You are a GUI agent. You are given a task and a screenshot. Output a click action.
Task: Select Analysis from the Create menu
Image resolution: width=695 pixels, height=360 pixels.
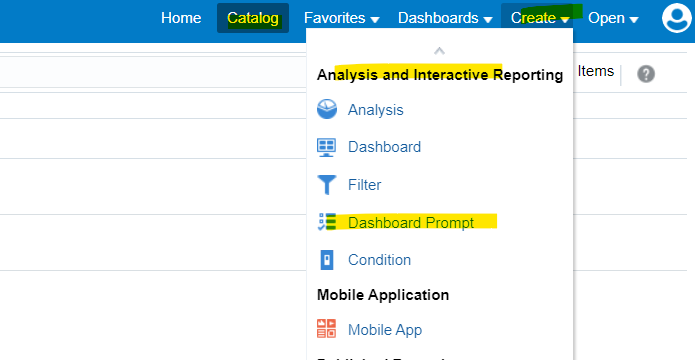click(x=375, y=110)
